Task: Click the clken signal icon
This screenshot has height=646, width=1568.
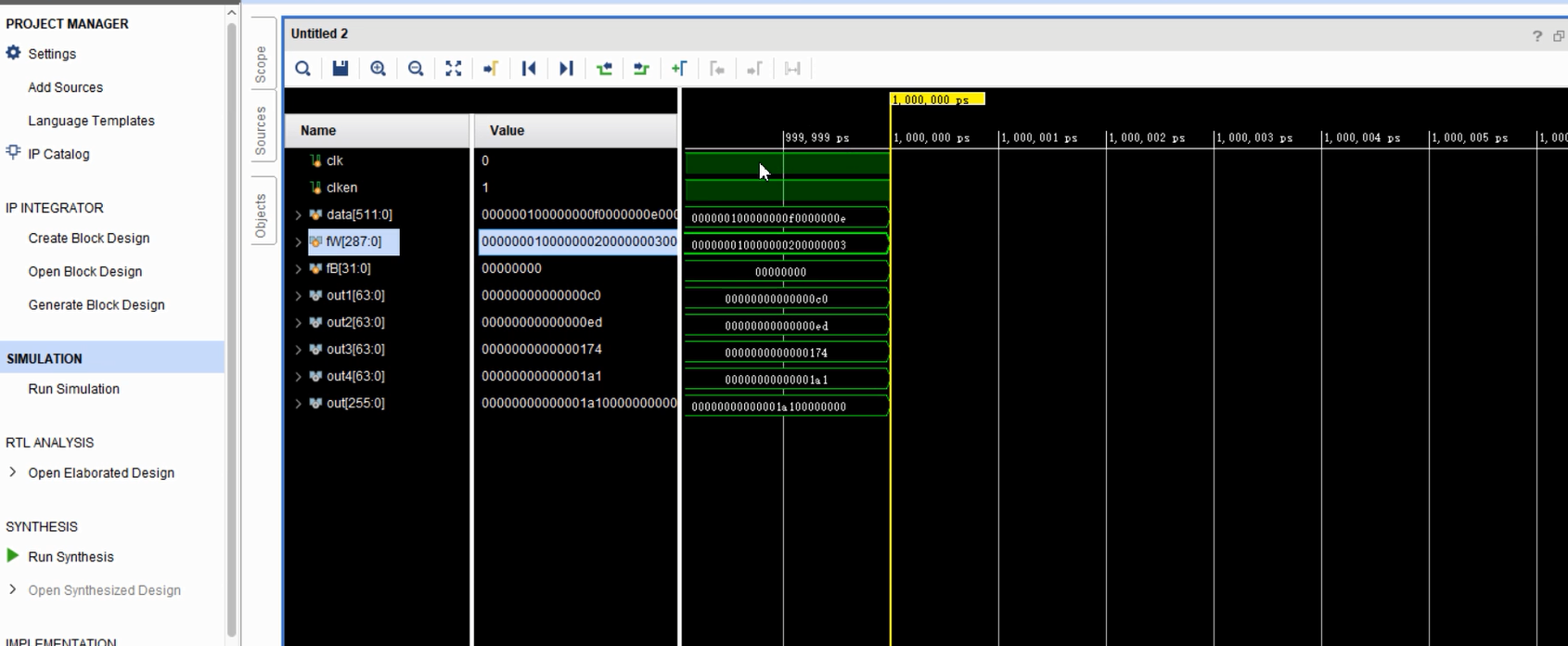Action: (x=315, y=187)
